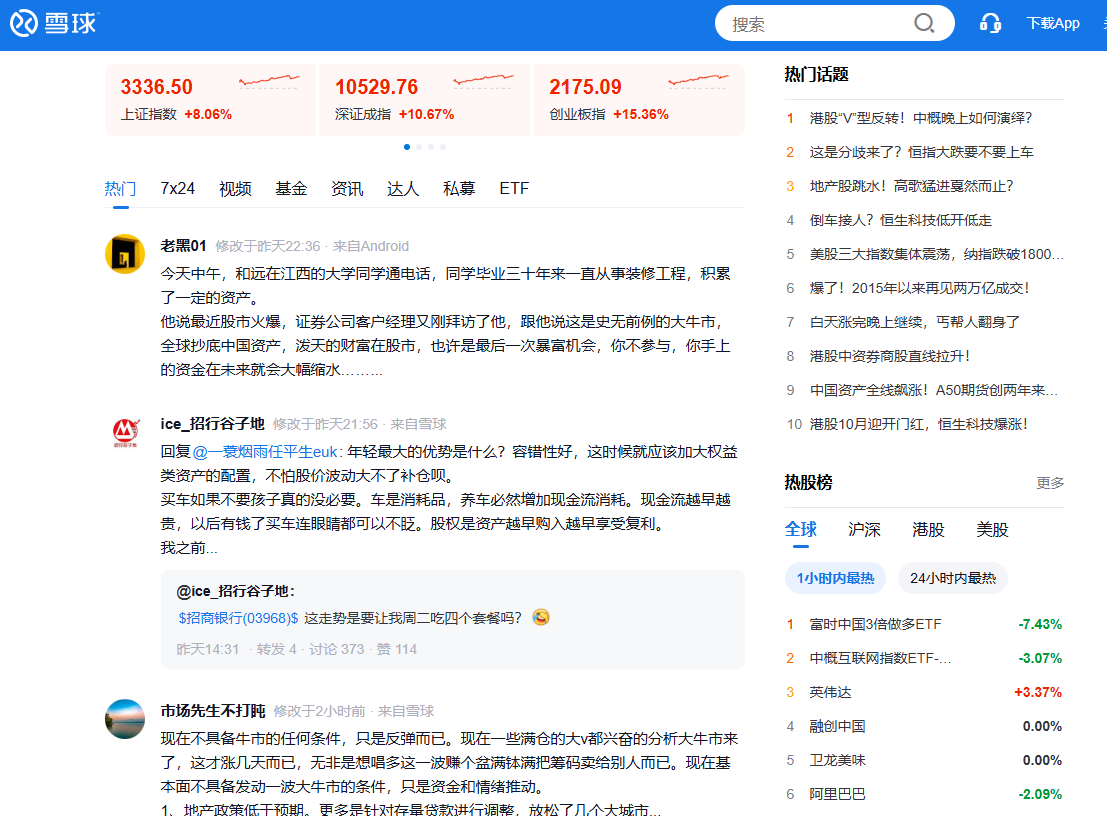Switch to the 达人 tab

(x=402, y=188)
